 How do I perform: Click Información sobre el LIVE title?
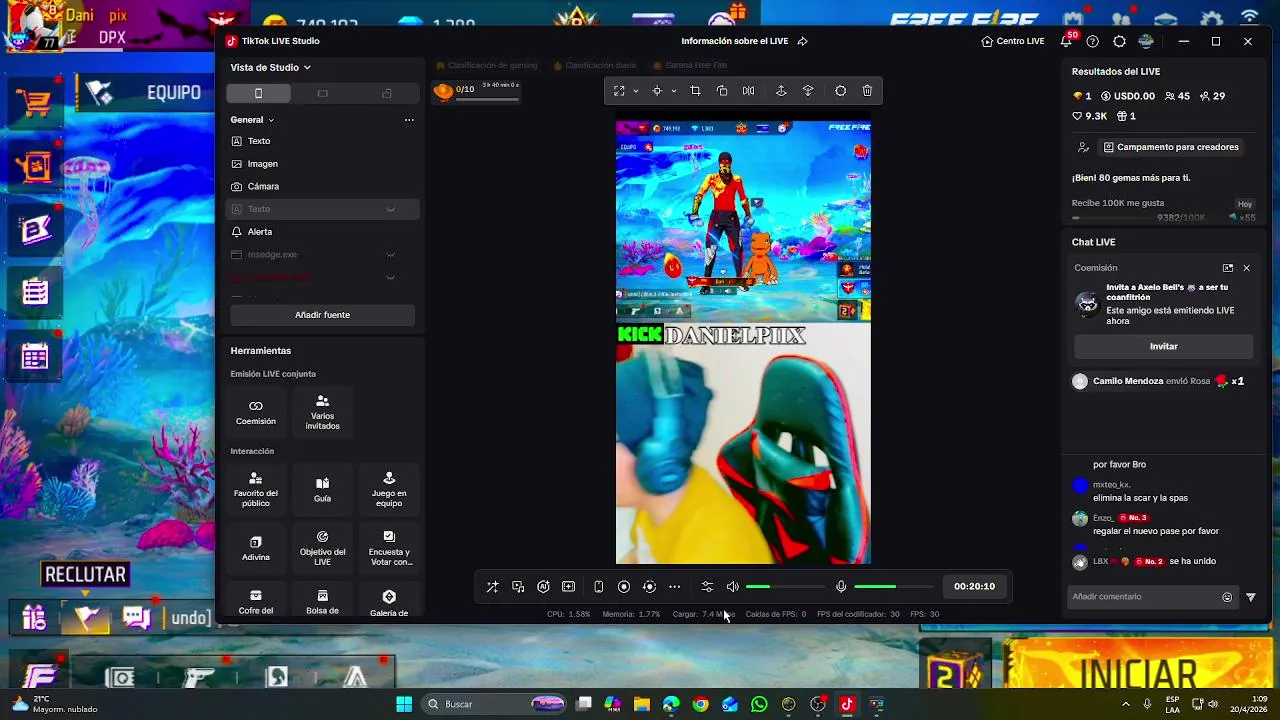(735, 41)
